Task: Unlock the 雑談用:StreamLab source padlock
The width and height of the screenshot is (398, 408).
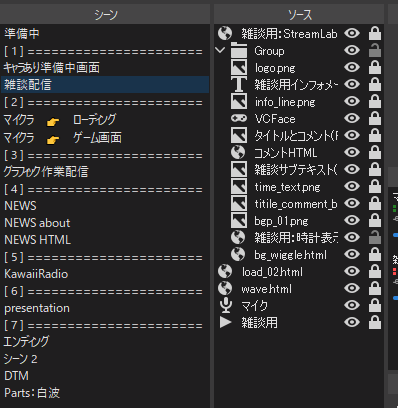Action: [375, 33]
